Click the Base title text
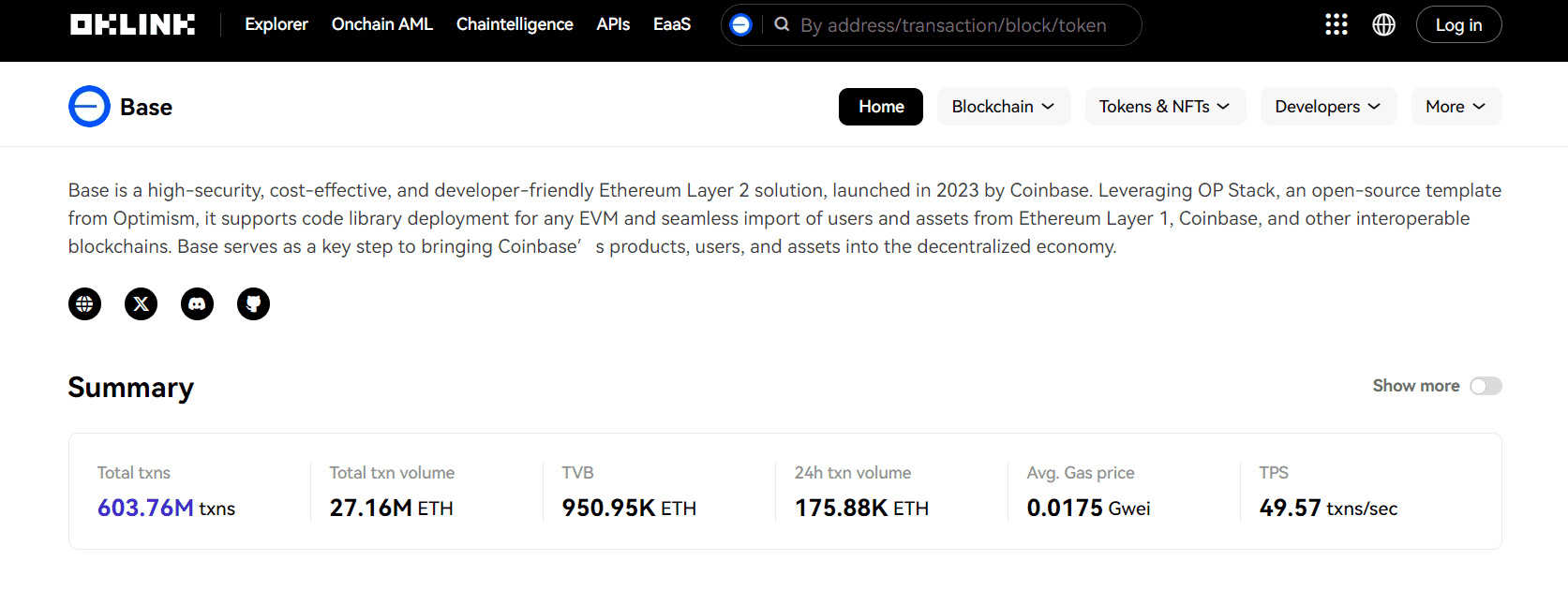This screenshot has height=590, width=1568. [x=146, y=108]
